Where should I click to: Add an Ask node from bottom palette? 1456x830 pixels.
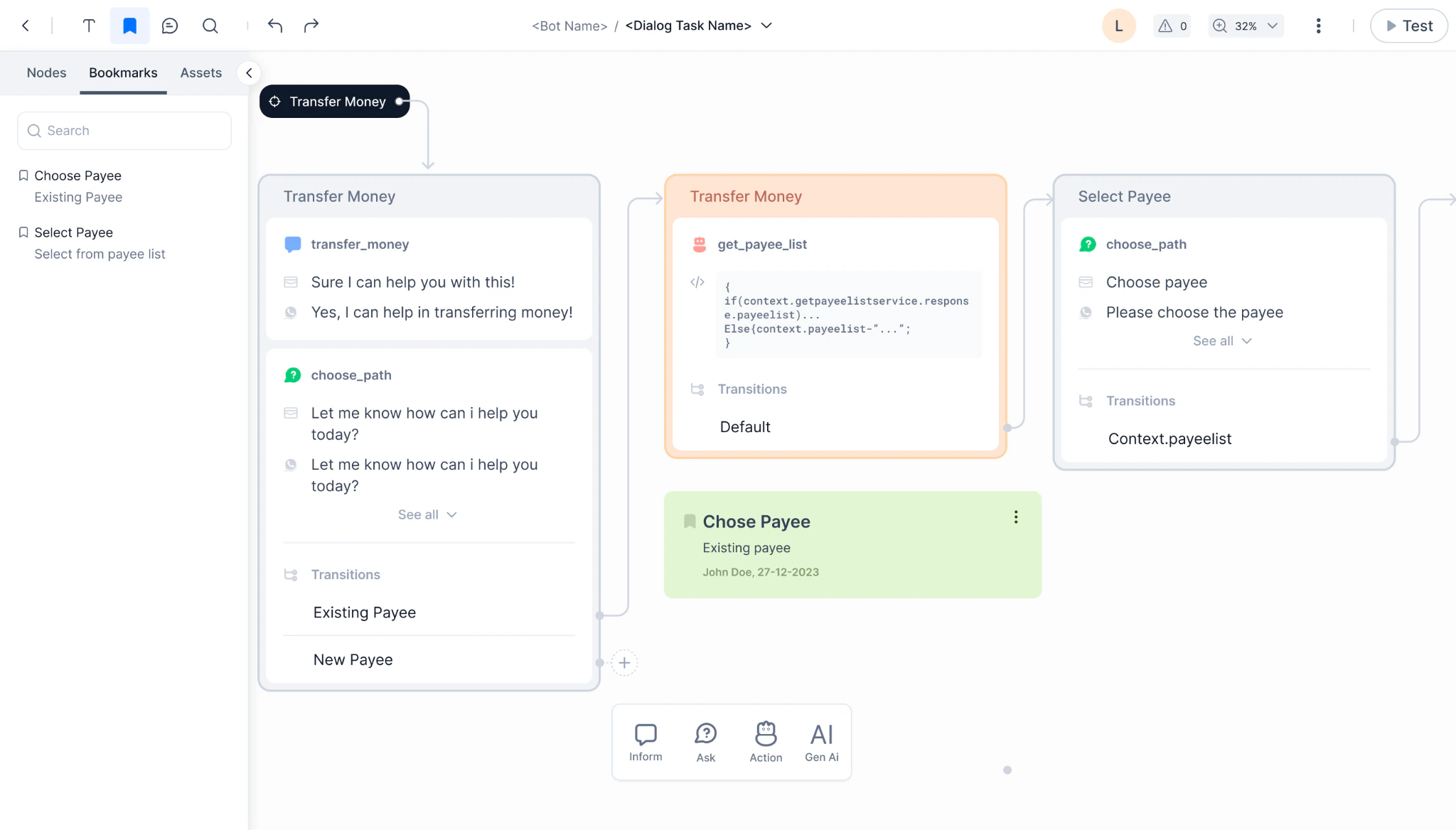click(x=705, y=742)
